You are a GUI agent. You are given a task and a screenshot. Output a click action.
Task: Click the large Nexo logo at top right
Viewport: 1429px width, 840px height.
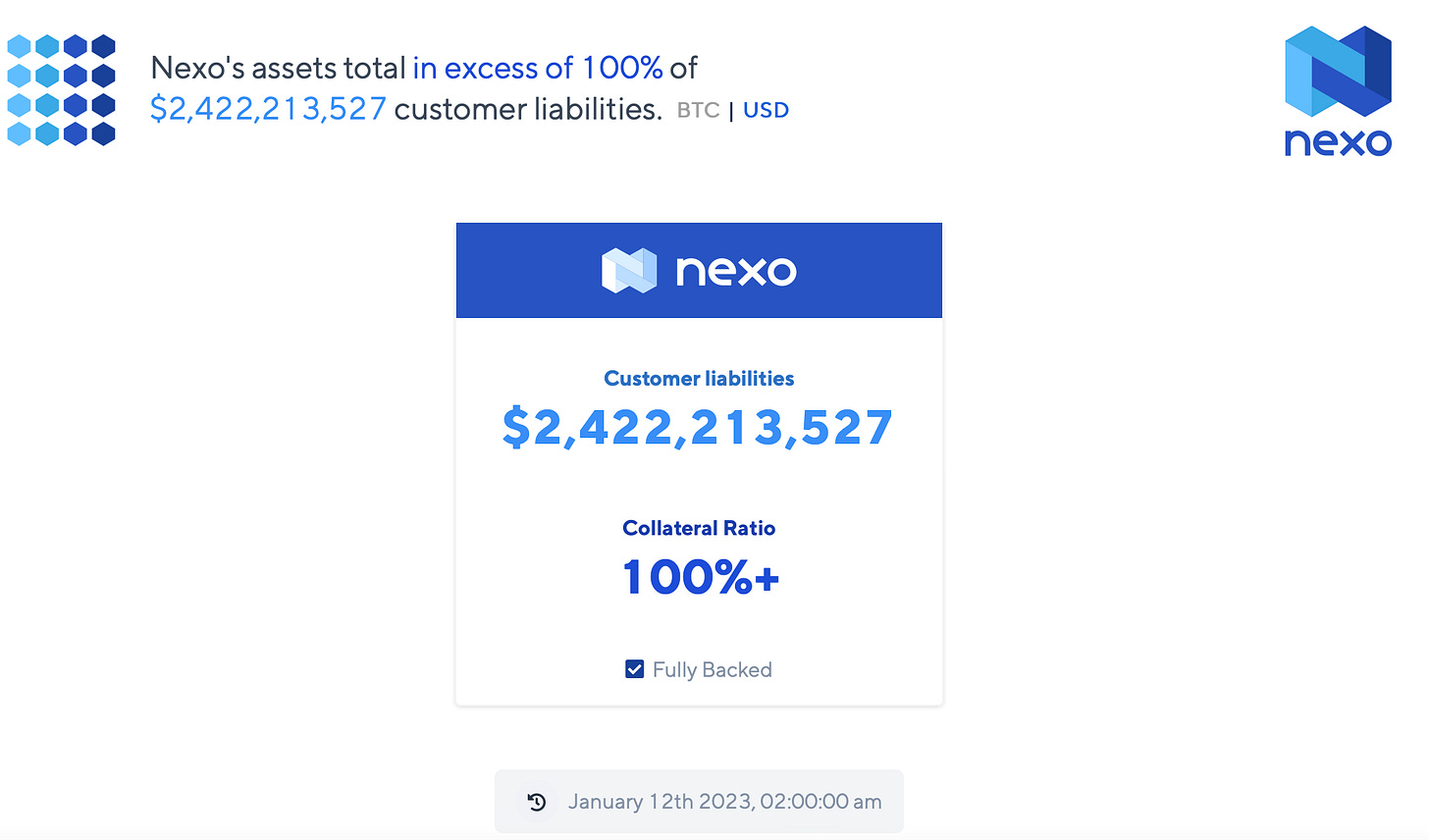(1338, 72)
